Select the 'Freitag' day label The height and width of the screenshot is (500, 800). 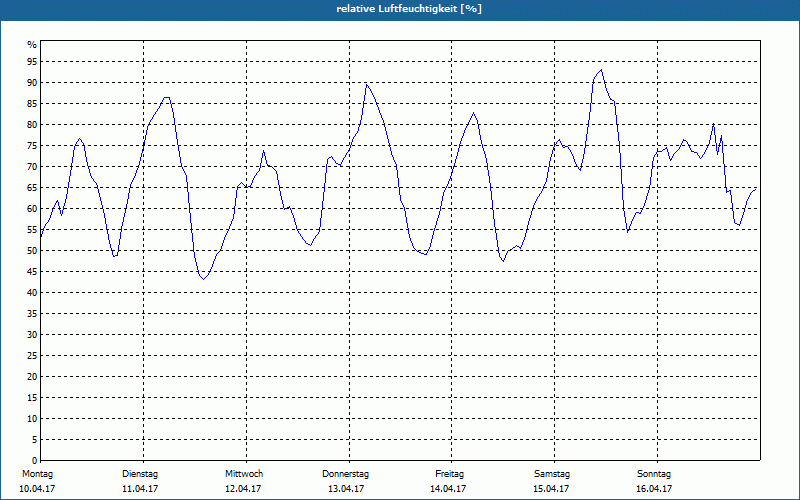pos(449,474)
